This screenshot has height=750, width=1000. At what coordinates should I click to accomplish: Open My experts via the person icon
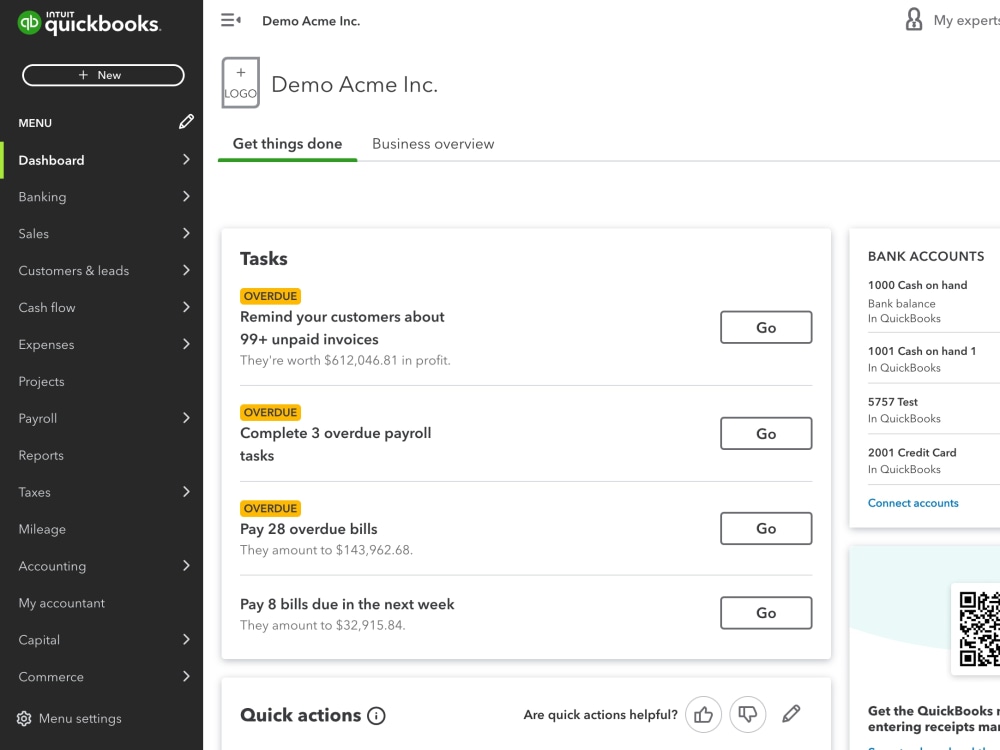[x=913, y=20]
